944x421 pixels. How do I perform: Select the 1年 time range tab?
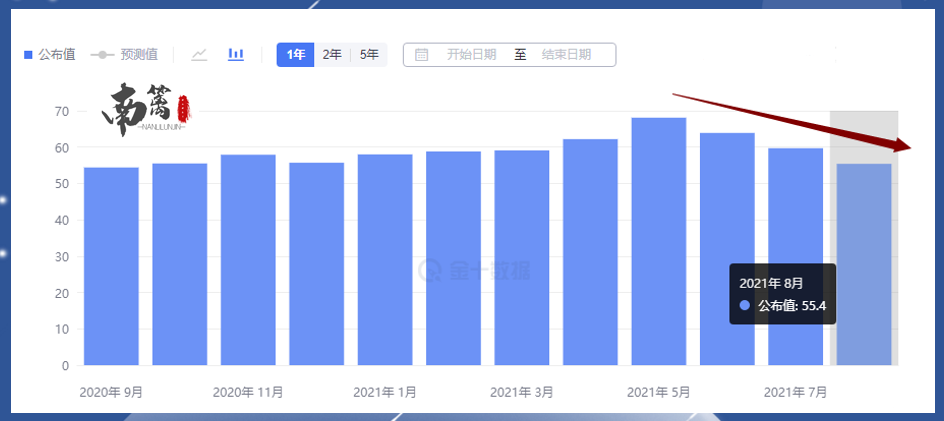[296, 55]
